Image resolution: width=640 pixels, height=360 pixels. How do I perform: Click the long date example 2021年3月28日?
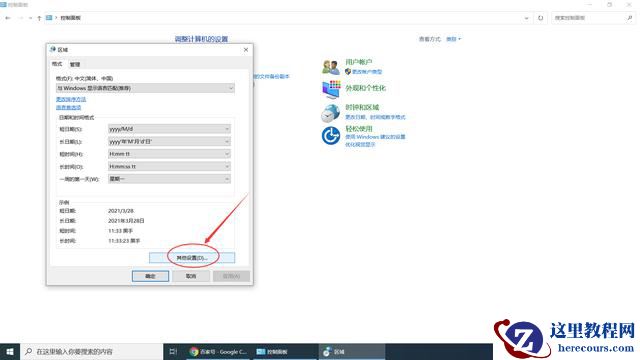126,221
